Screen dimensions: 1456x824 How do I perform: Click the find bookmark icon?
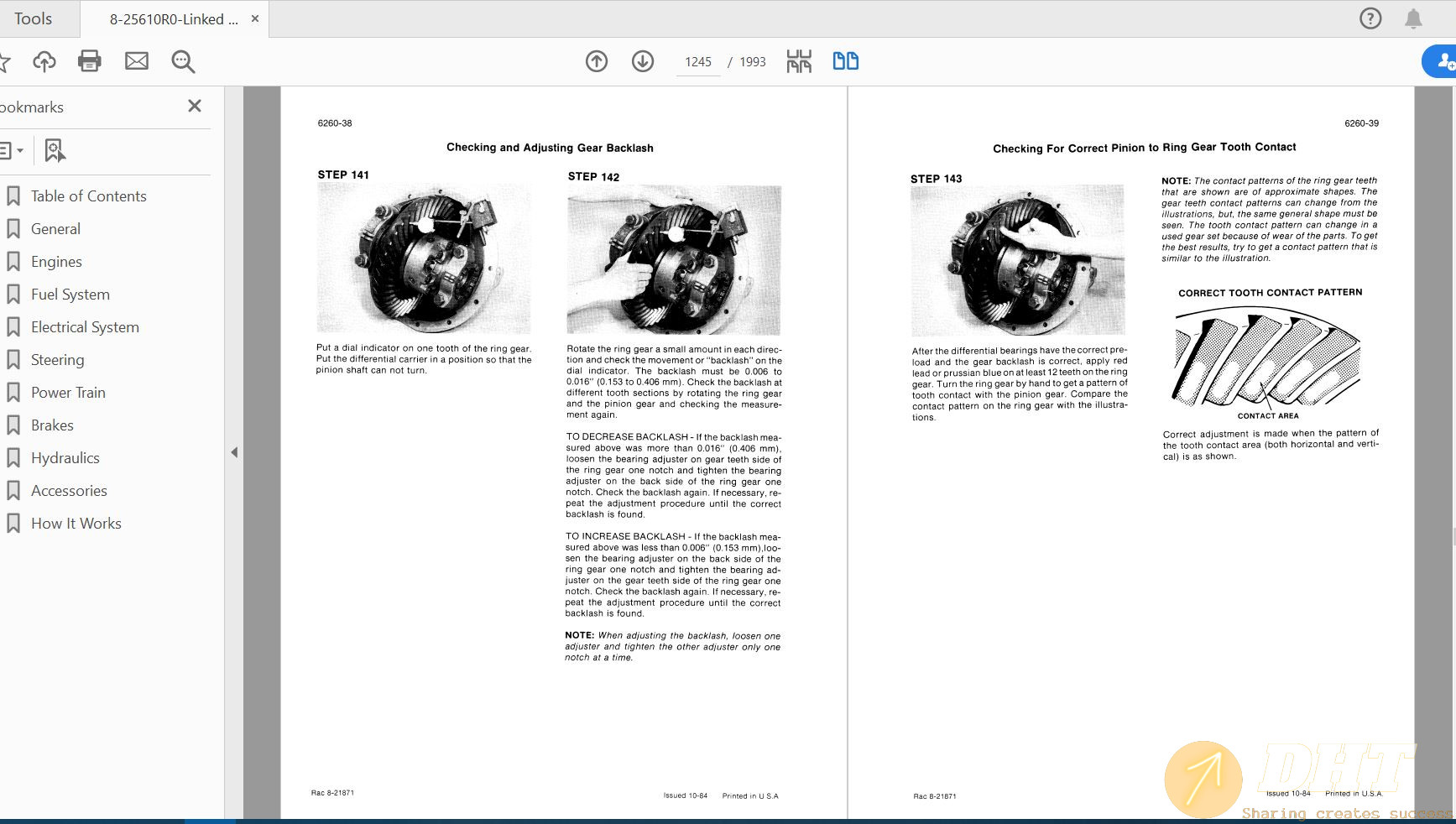click(55, 151)
